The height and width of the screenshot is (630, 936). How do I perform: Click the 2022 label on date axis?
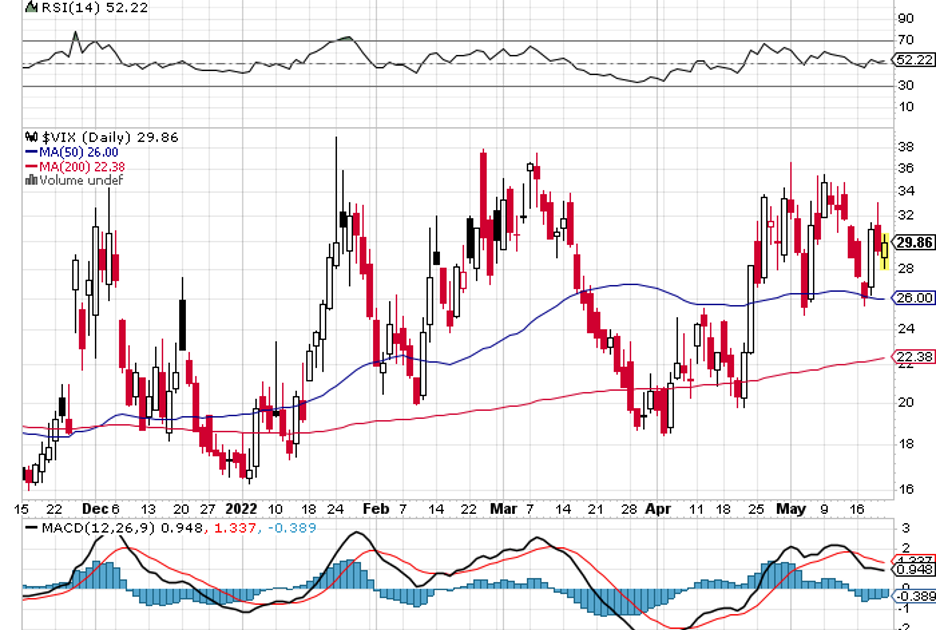point(241,508)
